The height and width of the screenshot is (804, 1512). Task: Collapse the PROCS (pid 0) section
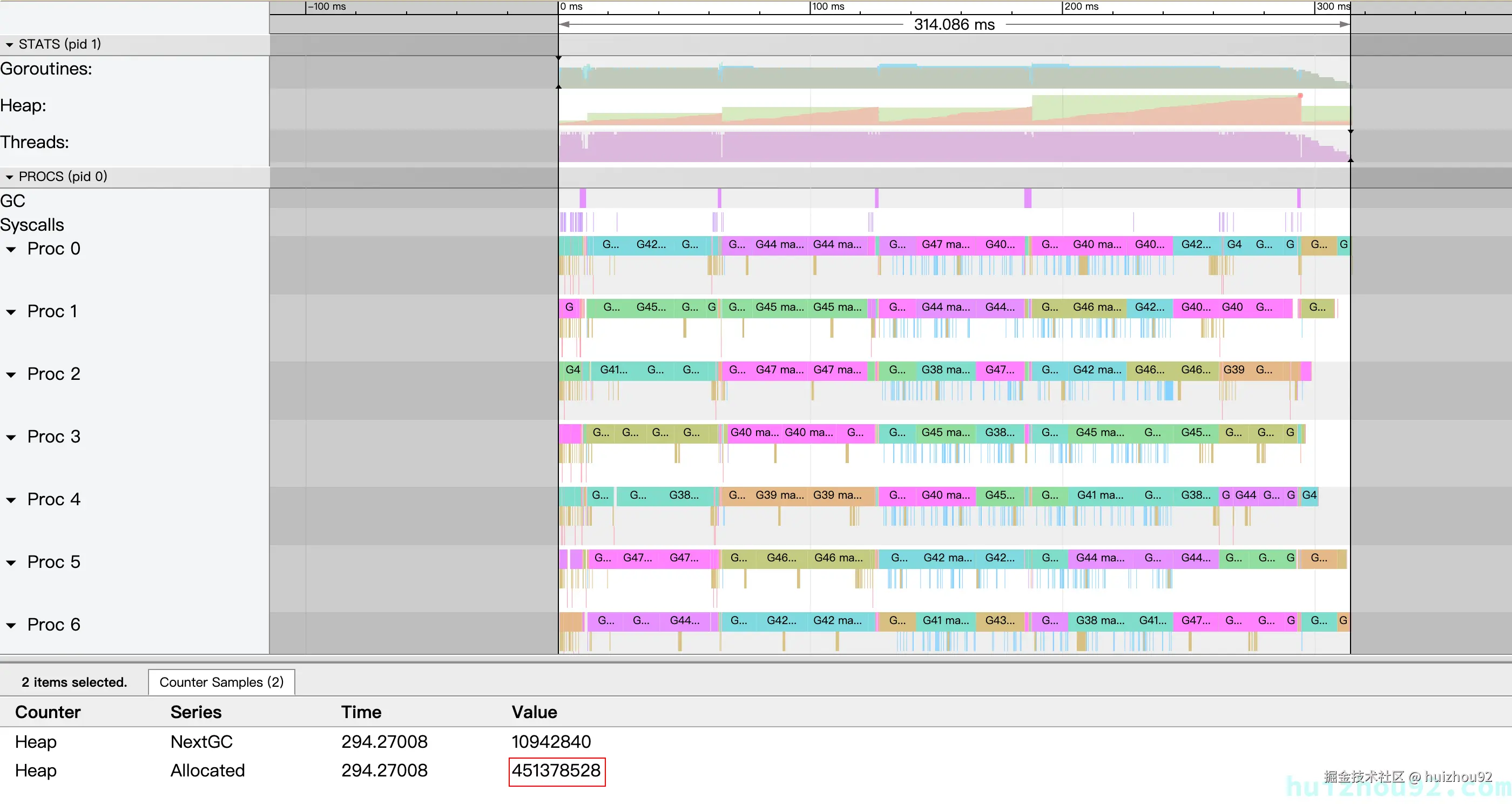tap(9, 177)
